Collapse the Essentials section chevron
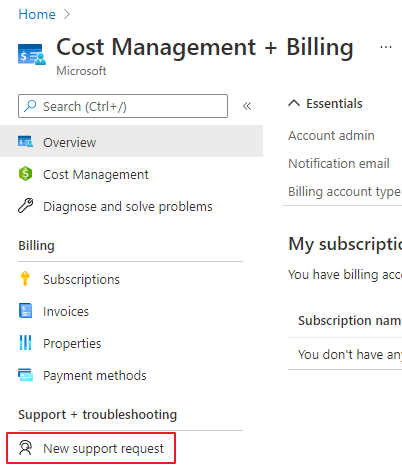Screen dimensions: 402x471 294,103
